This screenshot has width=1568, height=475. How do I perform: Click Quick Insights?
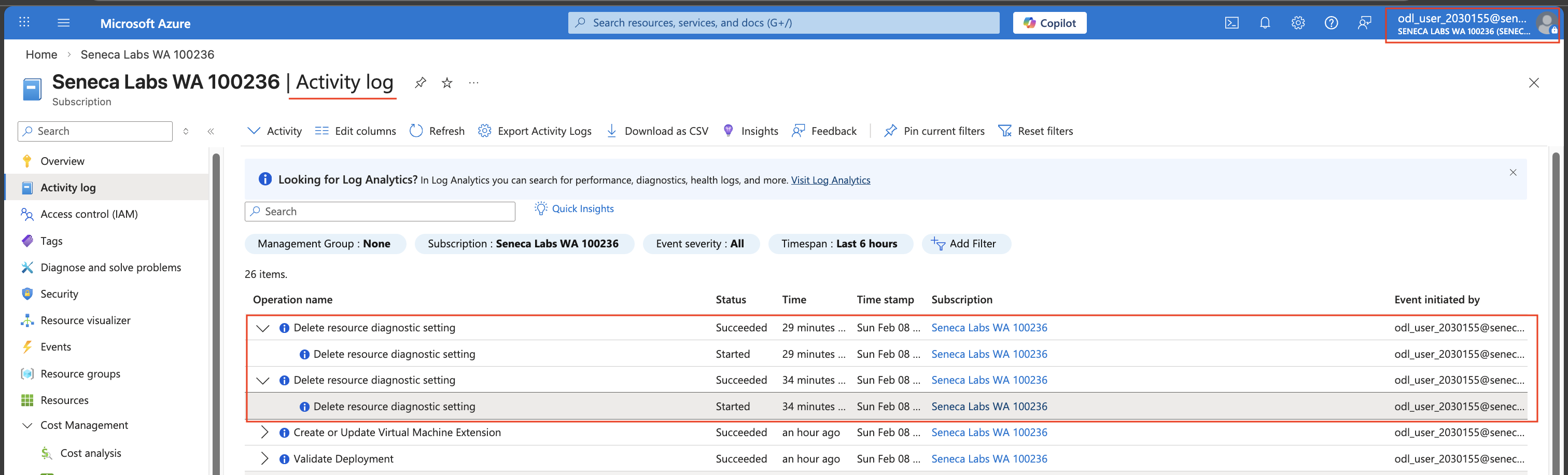click(574, 208)
